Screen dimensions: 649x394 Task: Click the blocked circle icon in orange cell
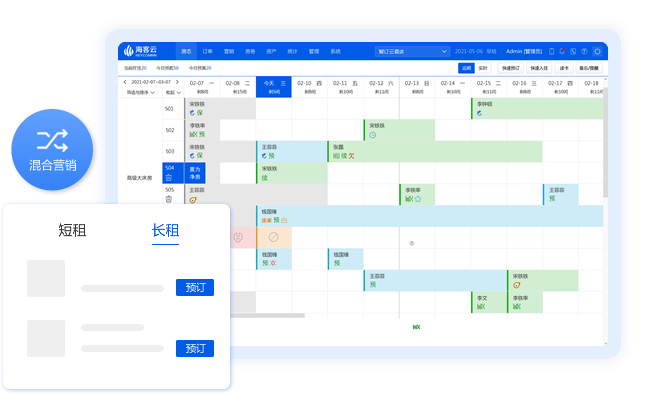273,237
